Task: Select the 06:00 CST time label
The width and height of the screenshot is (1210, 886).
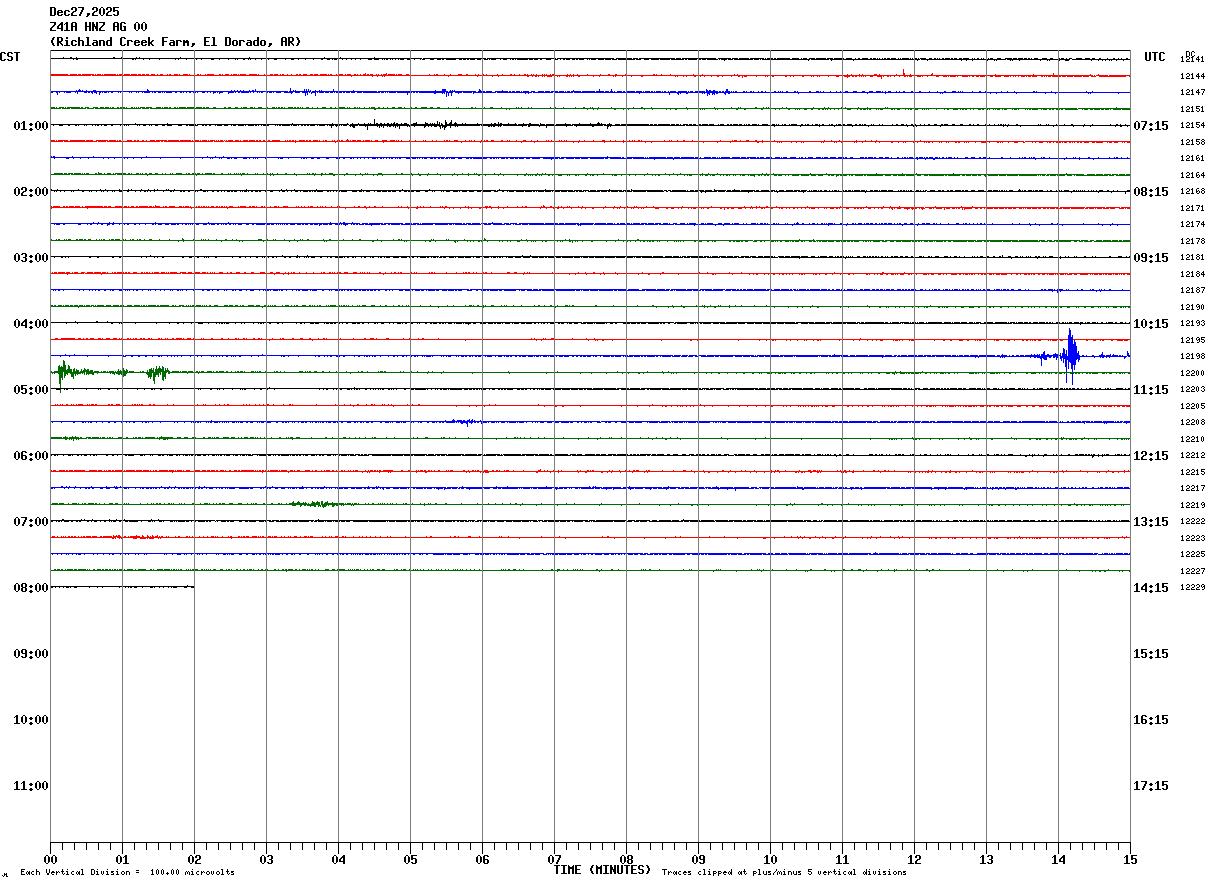Action: (31, 456)
